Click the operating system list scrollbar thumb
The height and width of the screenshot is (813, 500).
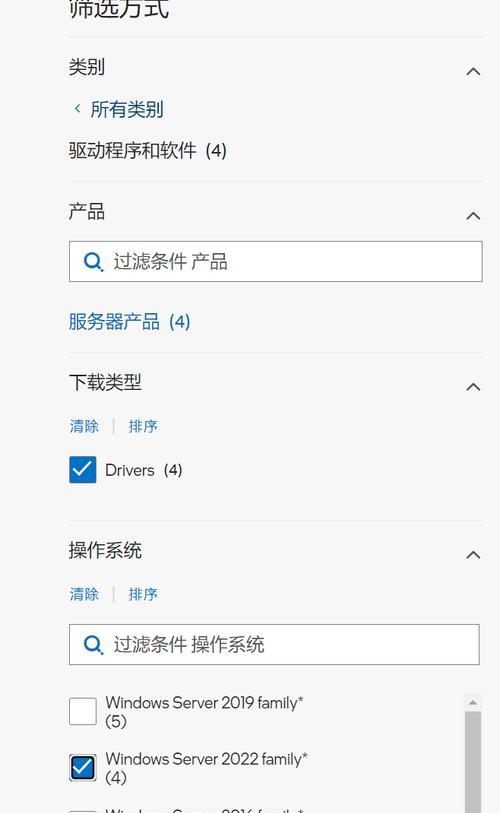[473, 762]
